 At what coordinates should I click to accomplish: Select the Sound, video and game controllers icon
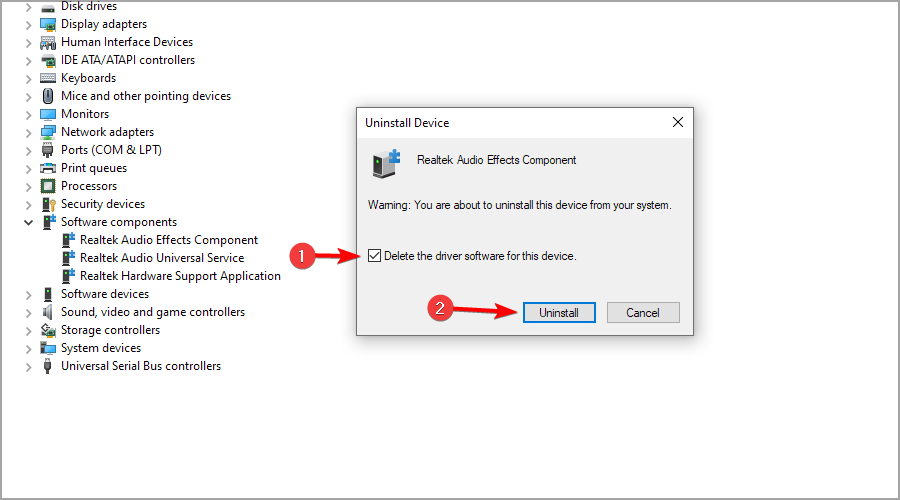point(48,312)
